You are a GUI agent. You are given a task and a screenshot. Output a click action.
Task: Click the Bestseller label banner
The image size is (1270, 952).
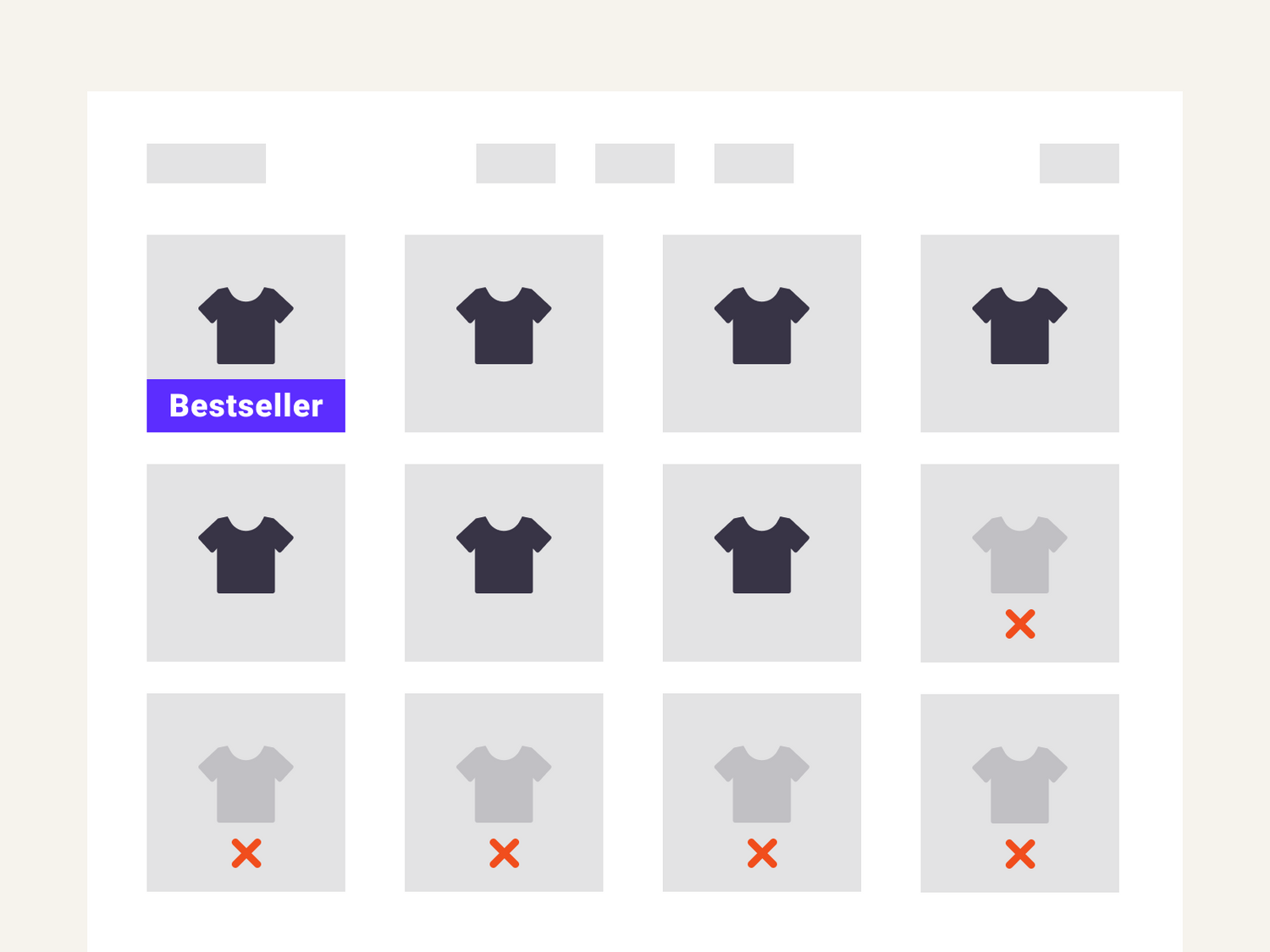246,406
